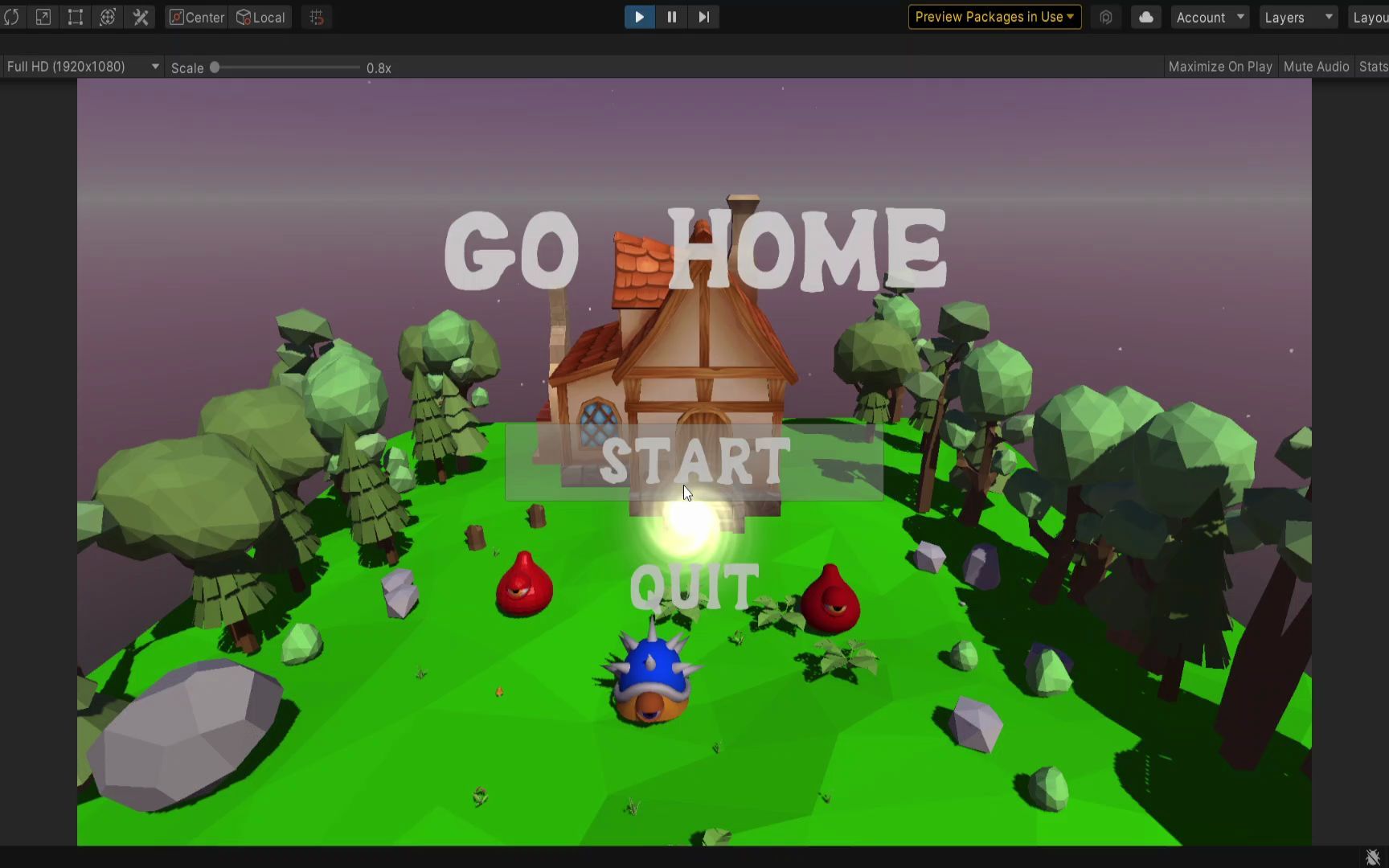Open Unity Plastic SCM version control
The image size is (1389, 868).
(1106, 17)
